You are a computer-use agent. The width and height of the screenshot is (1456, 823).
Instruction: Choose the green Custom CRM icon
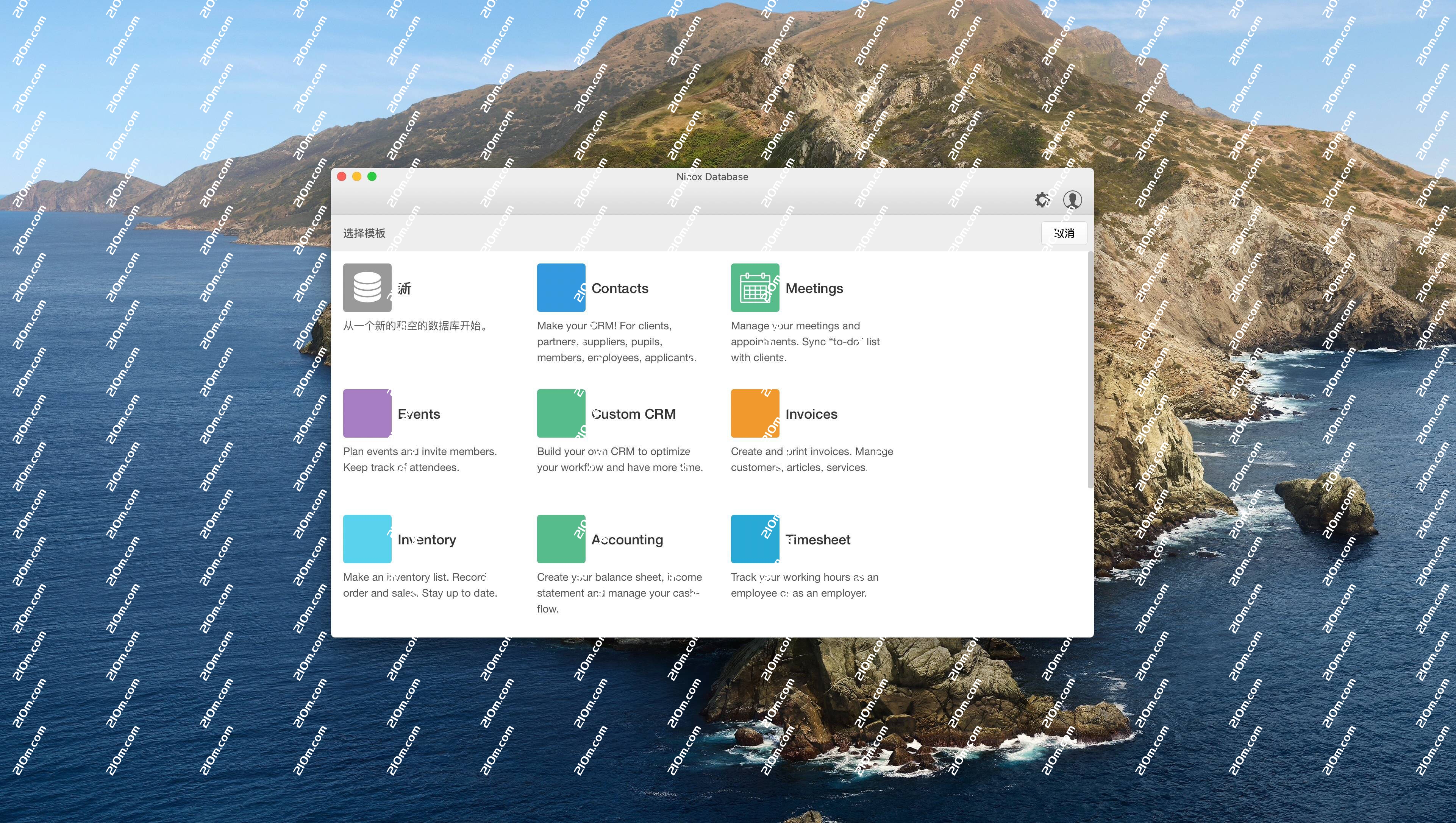561,413
